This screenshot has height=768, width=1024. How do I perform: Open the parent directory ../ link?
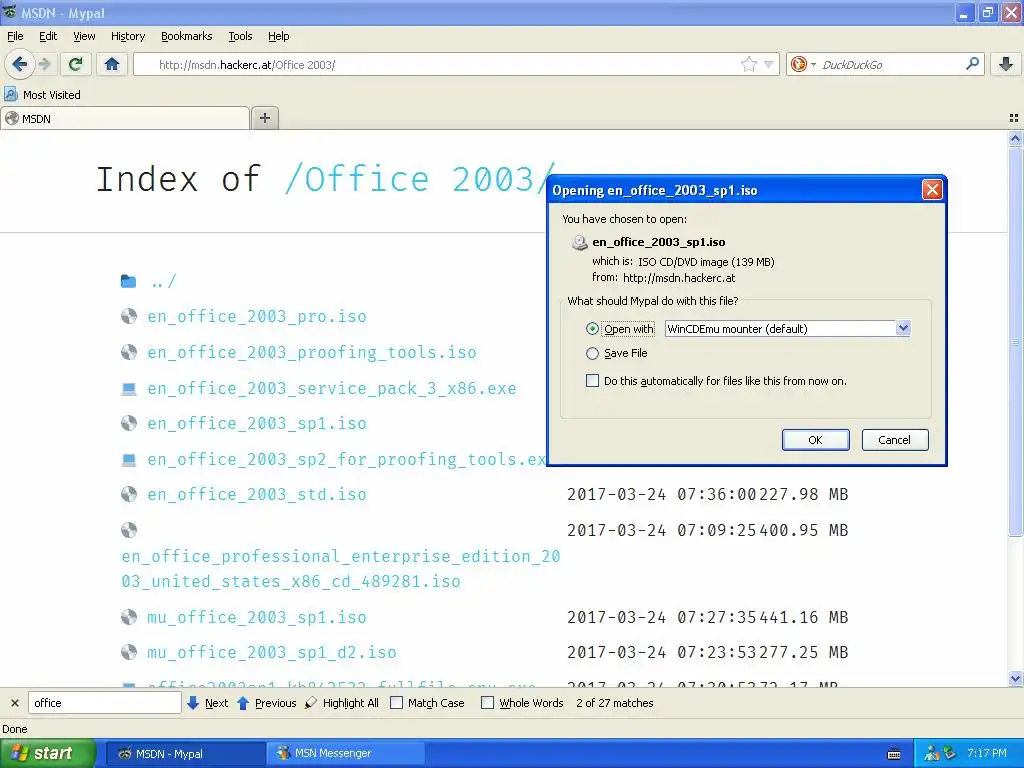click(163, 281)
